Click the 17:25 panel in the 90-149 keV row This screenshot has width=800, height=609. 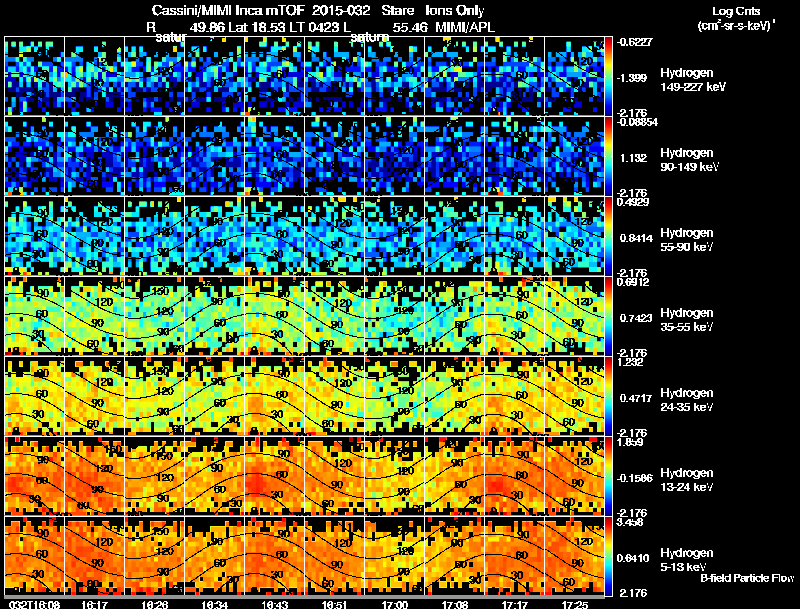pos(574,156)
